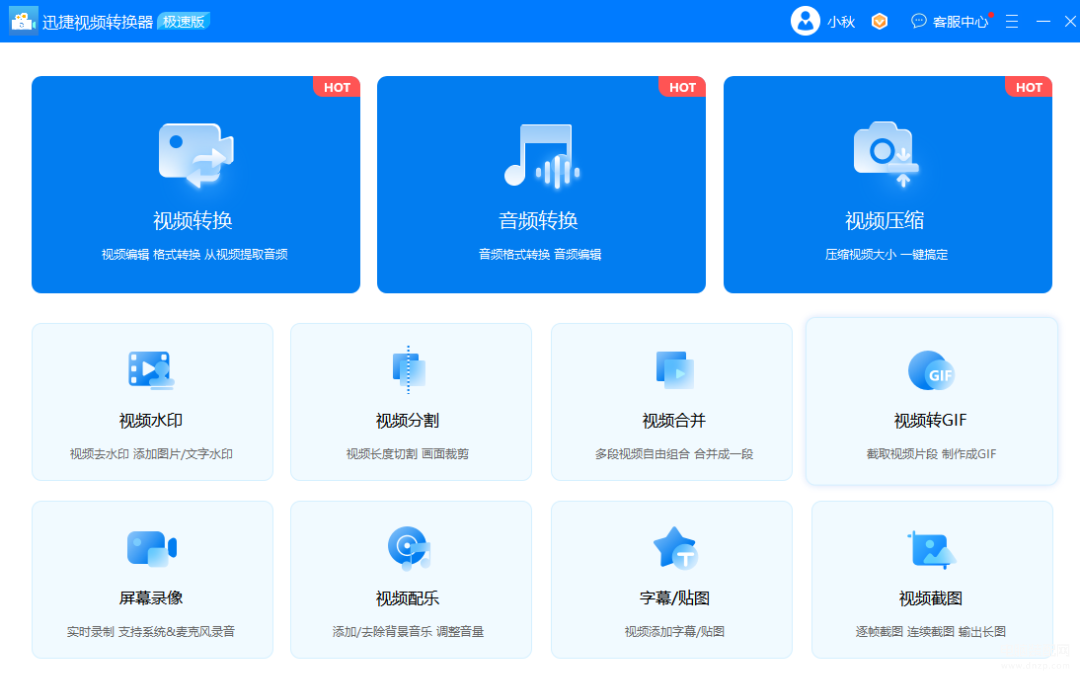Click the 视频转GIF label

[931, 420]
